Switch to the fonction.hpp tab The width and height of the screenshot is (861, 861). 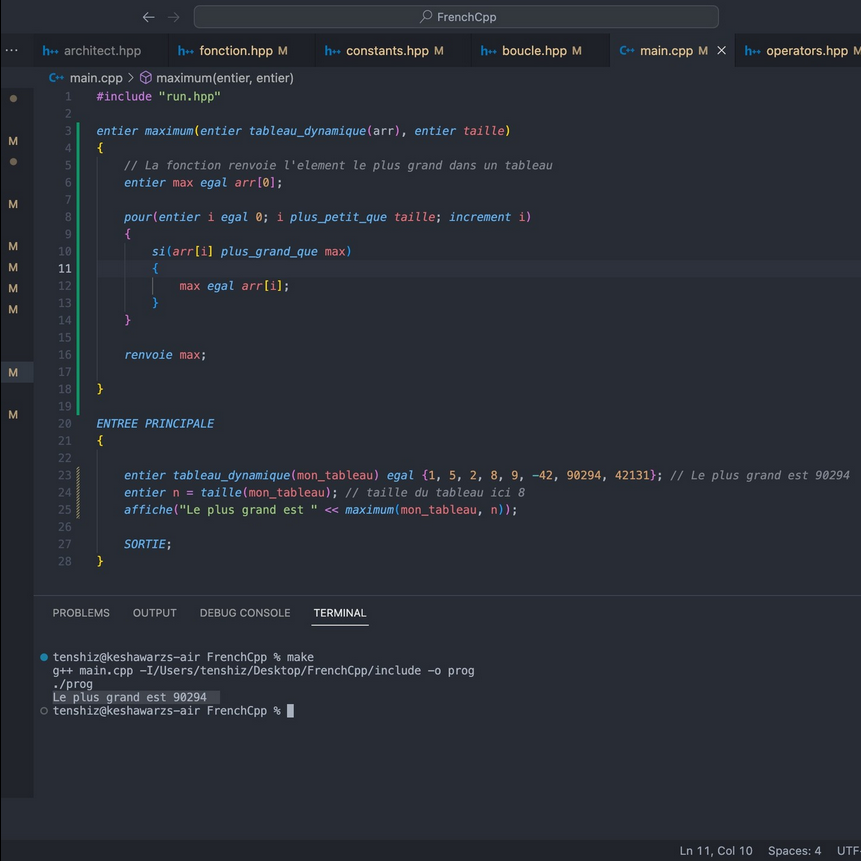tap(235, 51)
